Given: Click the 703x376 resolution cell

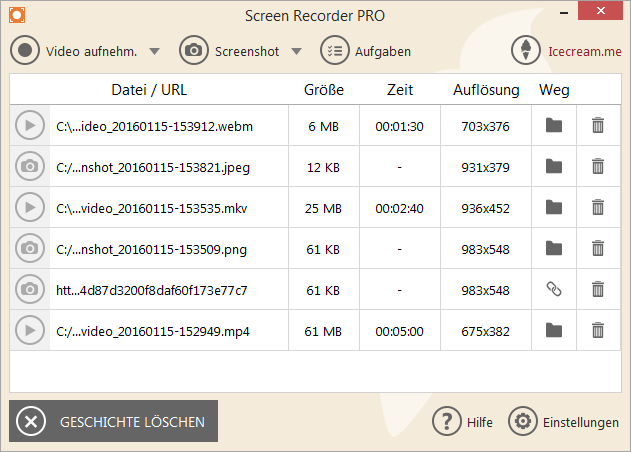Looking at the screenshot, I should [x=485, y=126].
